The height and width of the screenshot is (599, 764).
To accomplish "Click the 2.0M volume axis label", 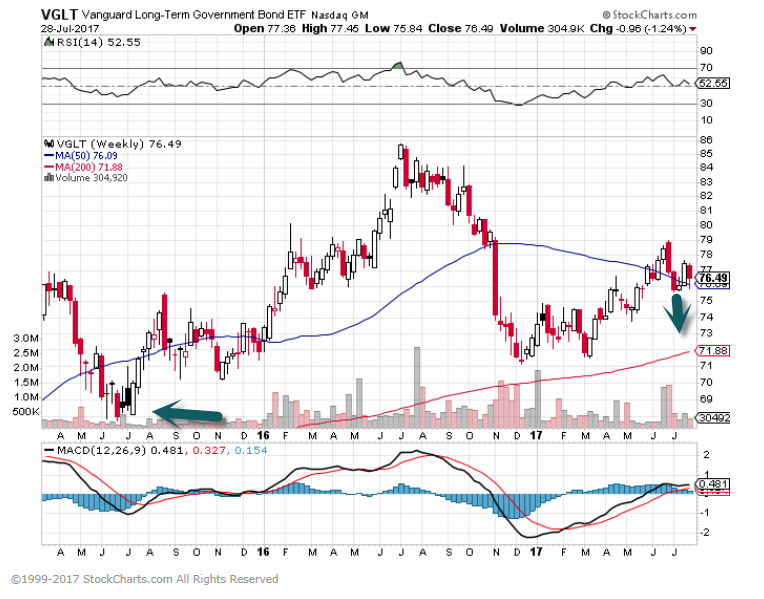I will click(x=26, y=367).
